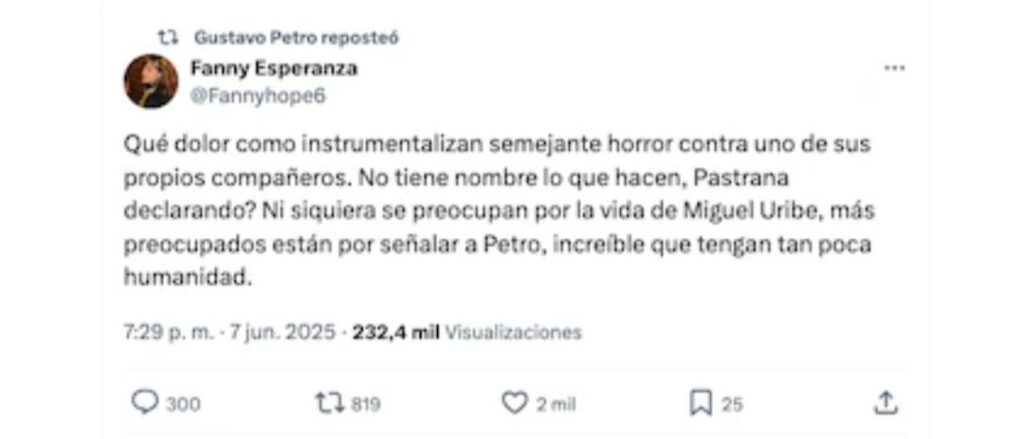The width and height of the screenshot is (1024, 439).
Task: Click the small repost icon beside Gustavo Petro
Action: (x=168, y=38)
